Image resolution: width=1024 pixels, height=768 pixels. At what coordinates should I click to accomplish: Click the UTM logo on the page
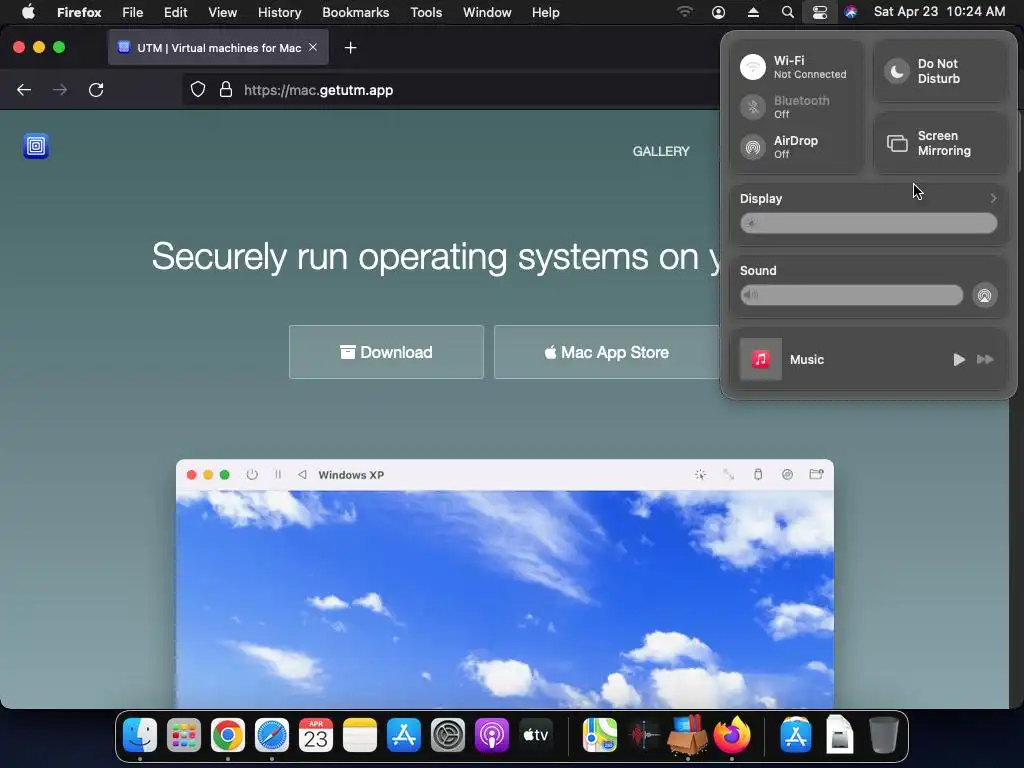[36, 146]
